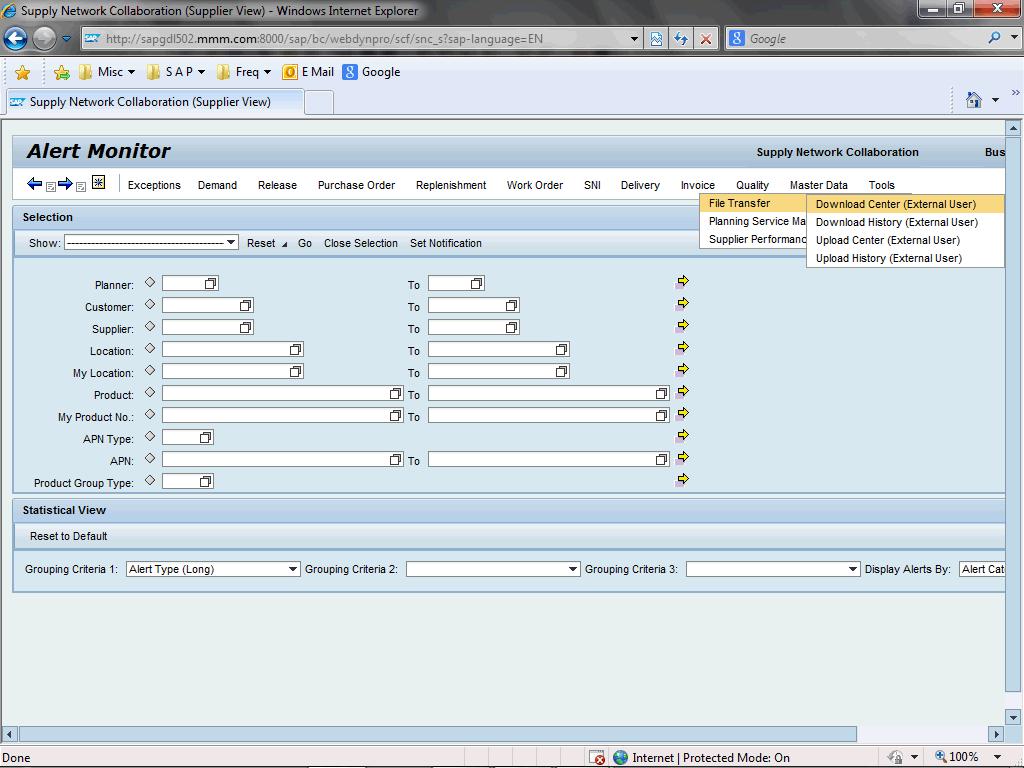Image resolution: width=1024 pixels, height=768 pixels.
Task: Open value help for Customer from-field
Action: coord(246,306)
